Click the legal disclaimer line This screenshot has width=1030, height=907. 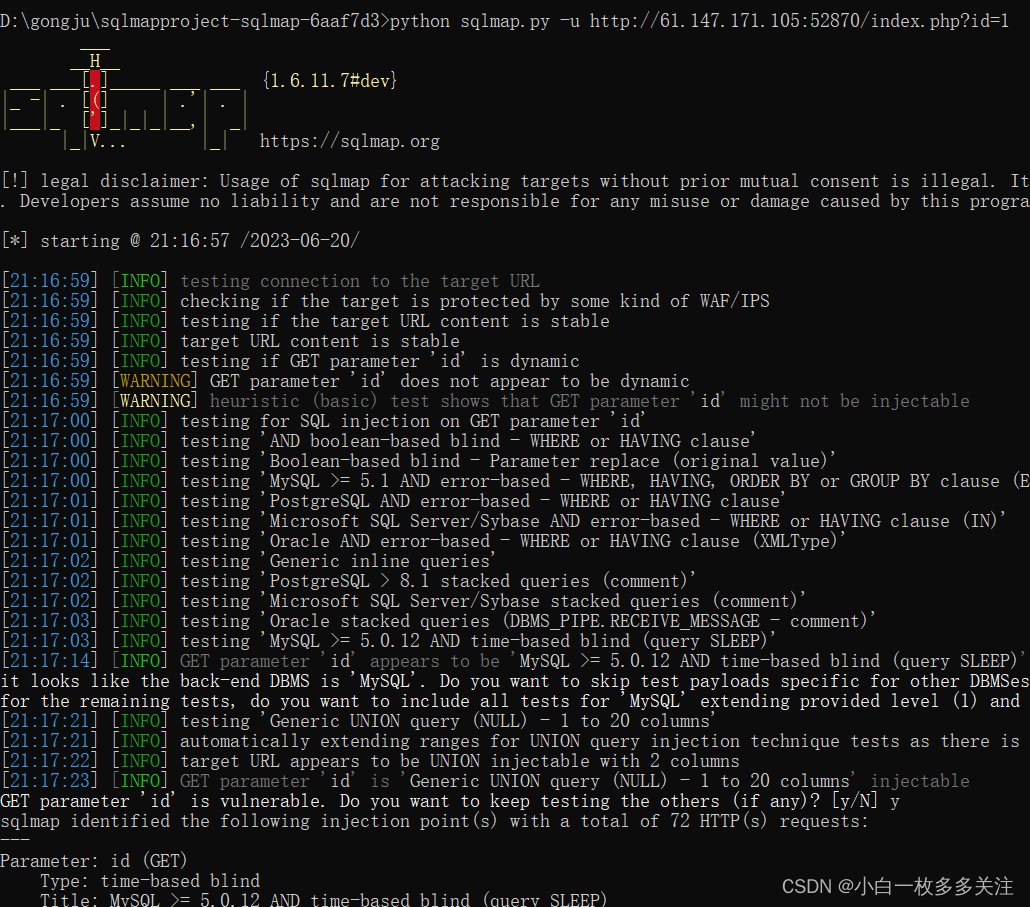click(x=515, y=181)
